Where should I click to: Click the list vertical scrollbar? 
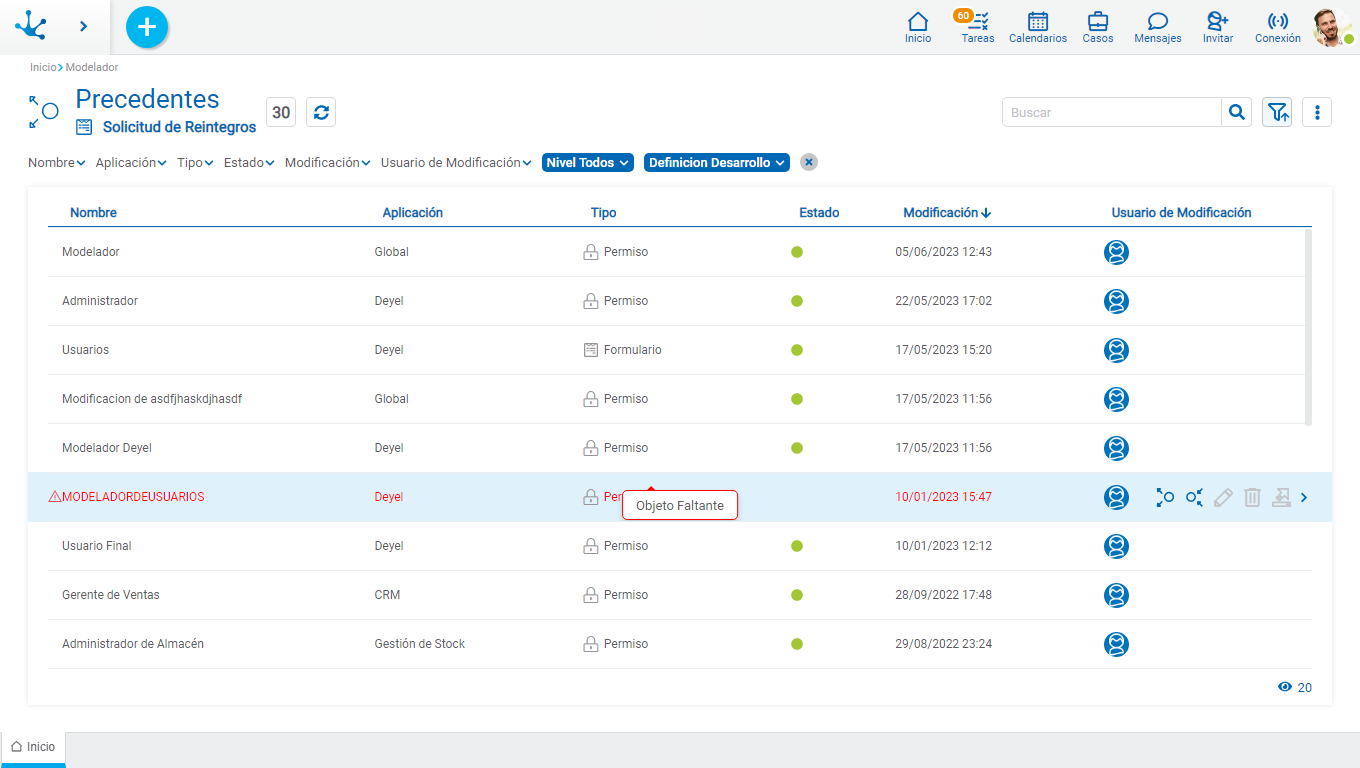tap(1309, 327)
